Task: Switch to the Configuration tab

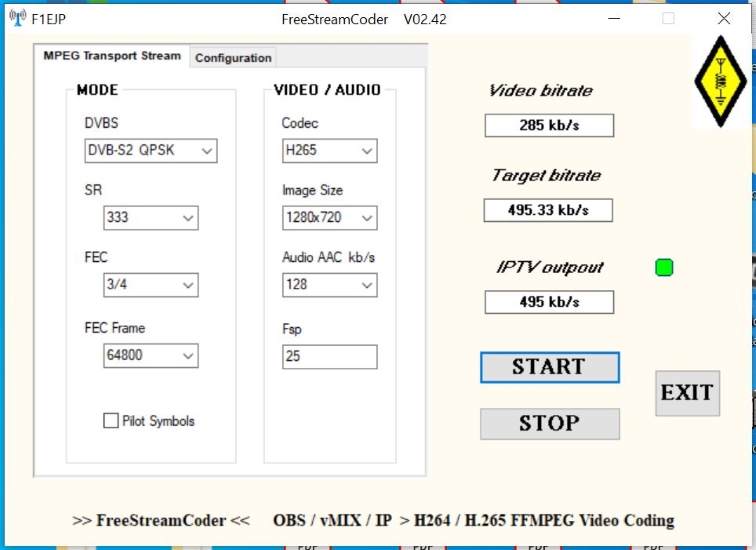Action: click(x=233, y=58)
